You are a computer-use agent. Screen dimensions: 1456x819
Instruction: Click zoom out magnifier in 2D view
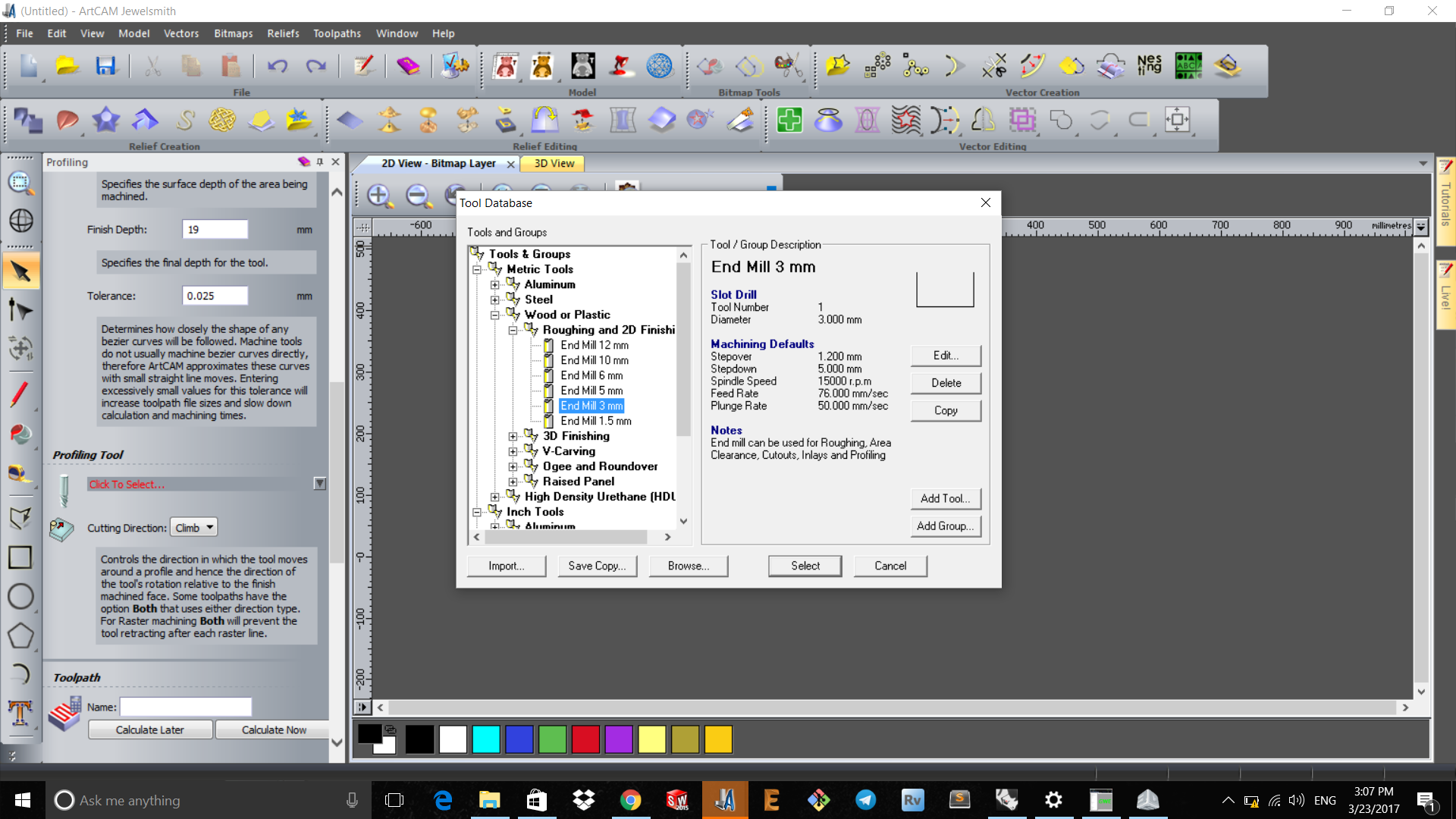(418, 196)
